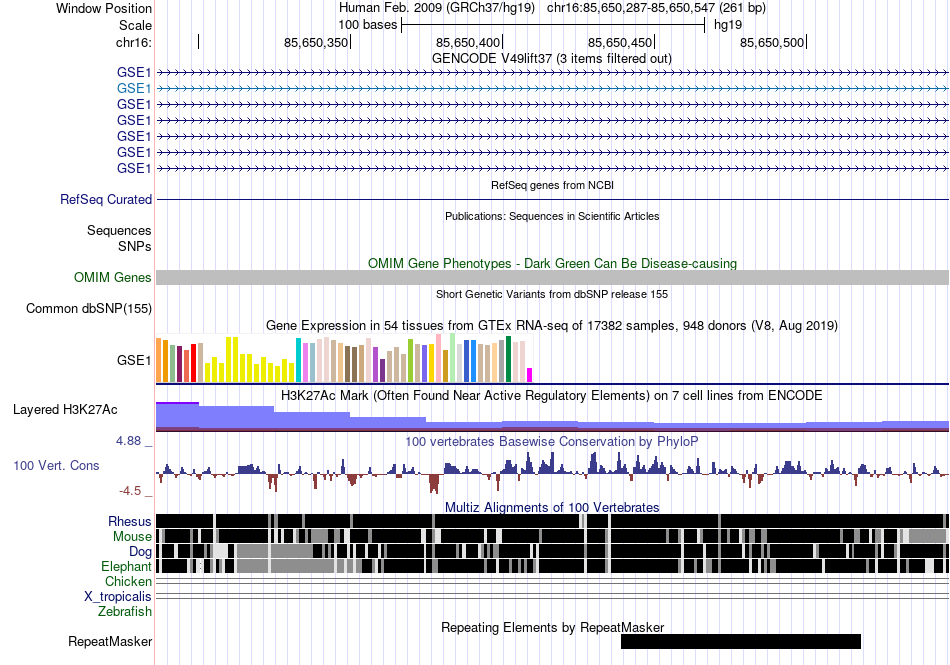Screen dimensions: 950x665
Task: Click the Sequences track label
Action: point(119,230)
